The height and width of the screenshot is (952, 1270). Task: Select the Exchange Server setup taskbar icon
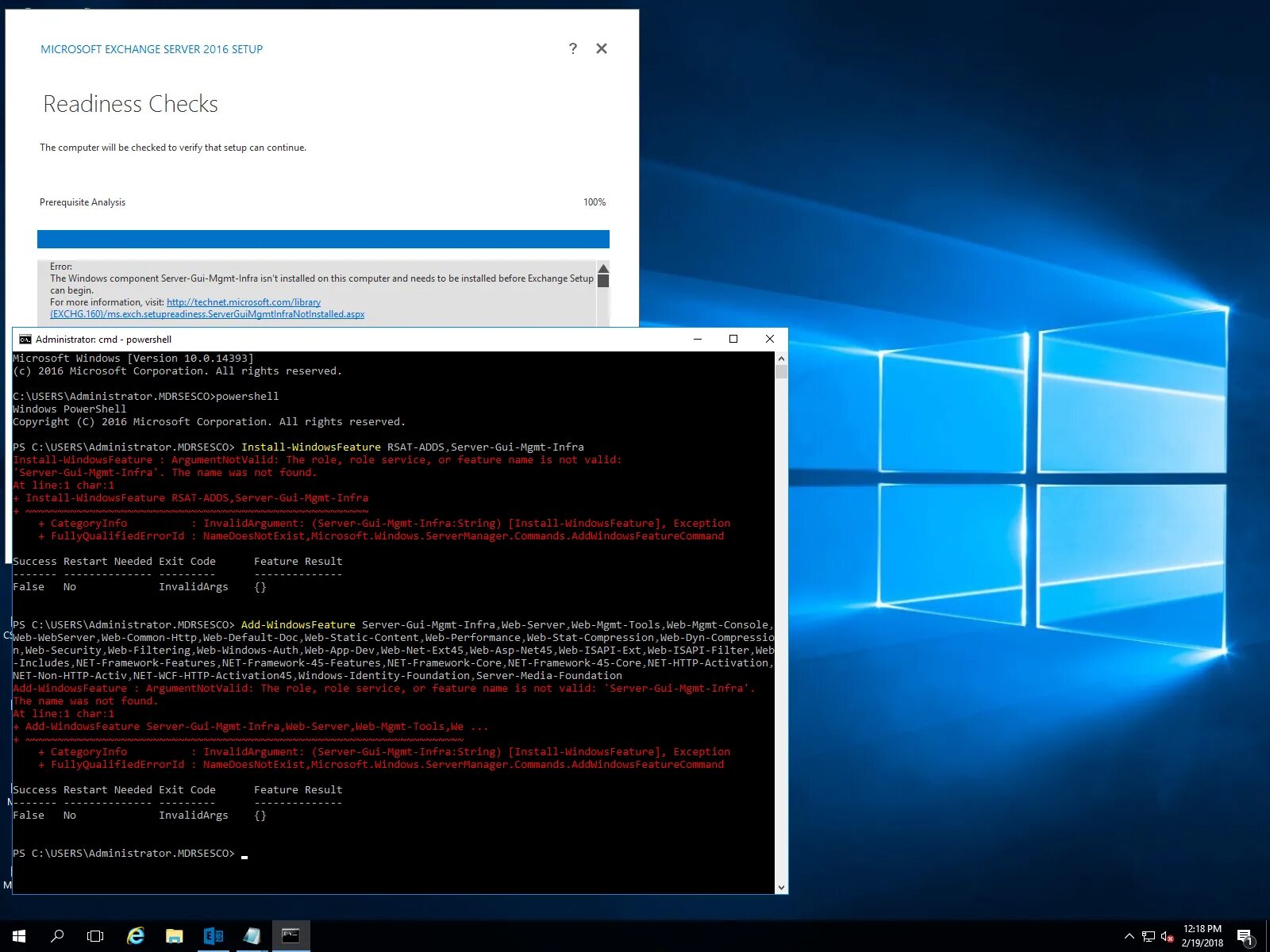(x=214, y=936)
